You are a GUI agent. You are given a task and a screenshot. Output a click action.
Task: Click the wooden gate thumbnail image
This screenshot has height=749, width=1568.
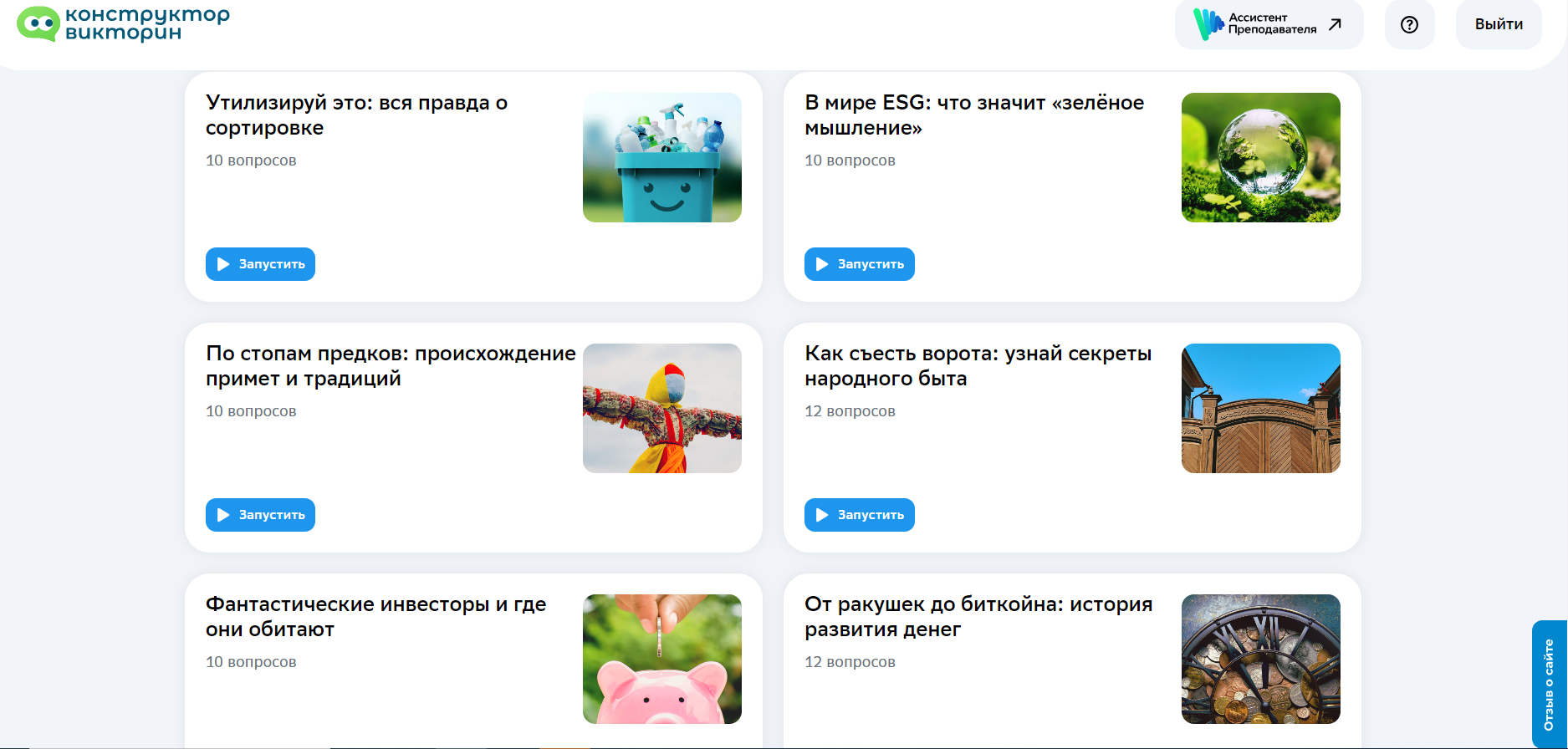pos(1261,408)
